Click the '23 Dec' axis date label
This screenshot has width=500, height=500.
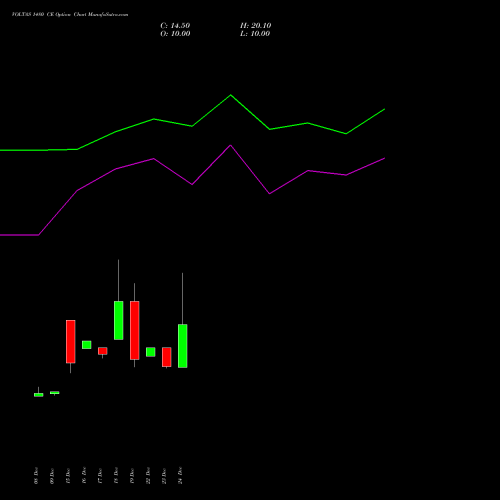click(x=164, y=476)
